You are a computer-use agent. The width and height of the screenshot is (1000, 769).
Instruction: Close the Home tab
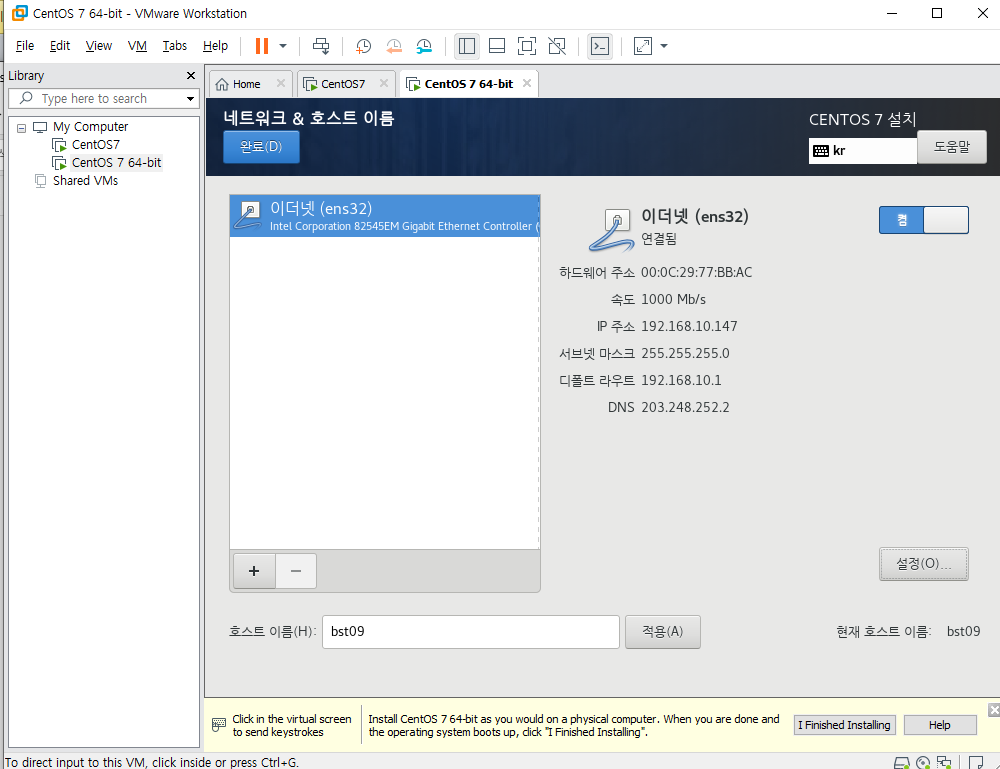click(281, 84)
